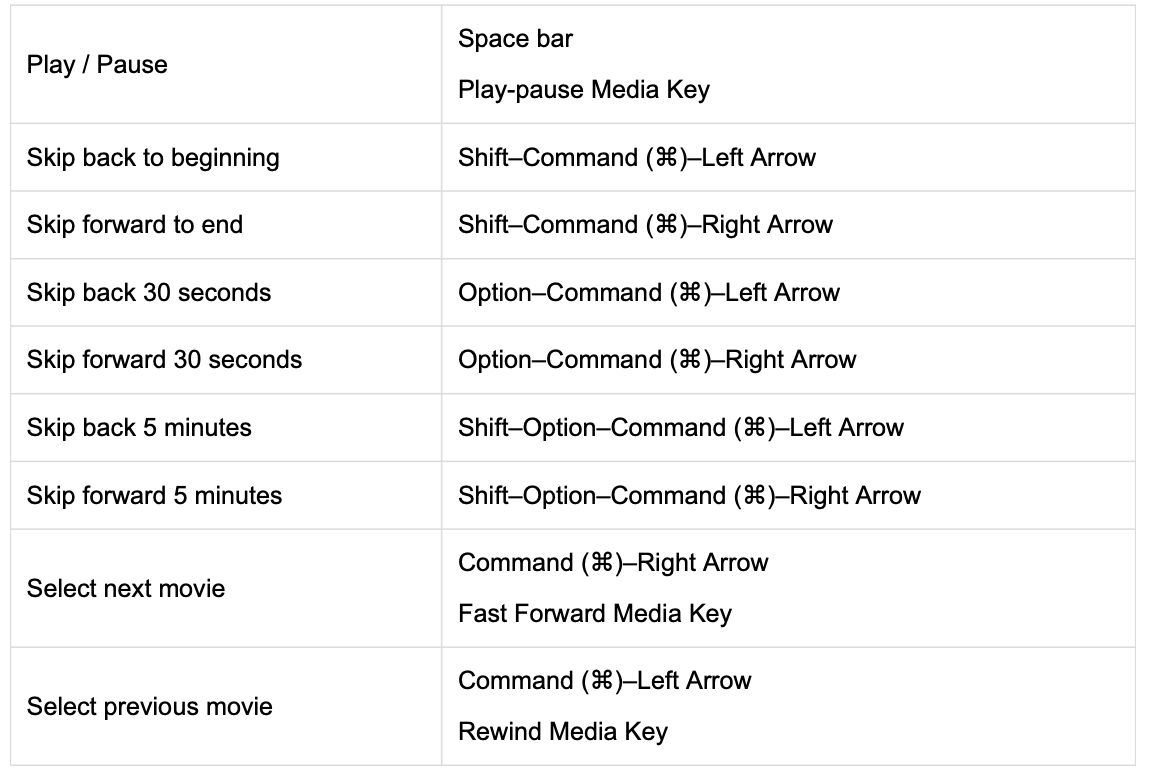1150x774 pixels.
Task: Click the Command–Left Arrow shortcut in the last row
Action: coord(604,681)
